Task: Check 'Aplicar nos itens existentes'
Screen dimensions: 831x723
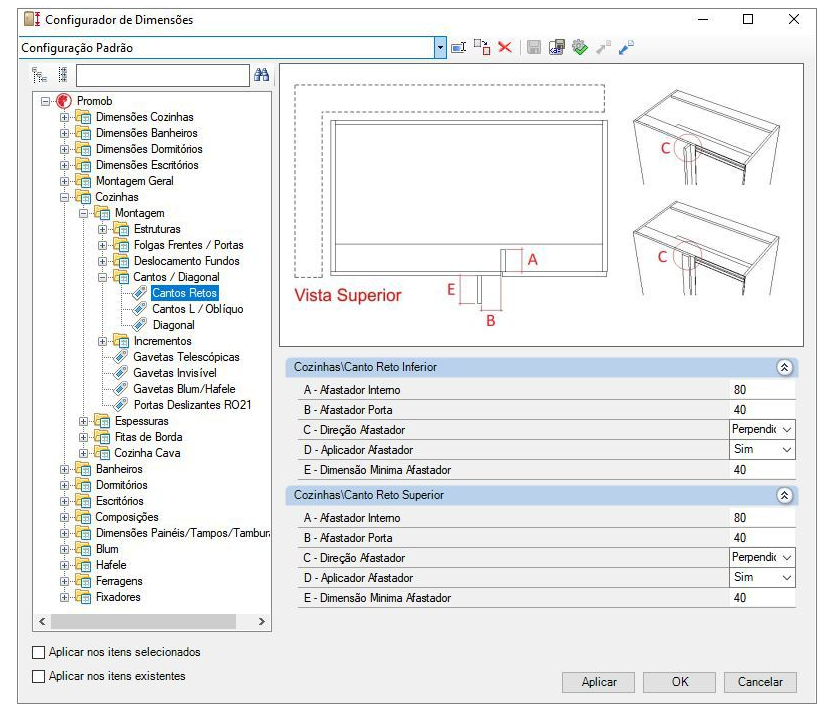Action: pyautogui.click(x=38, y=676)
